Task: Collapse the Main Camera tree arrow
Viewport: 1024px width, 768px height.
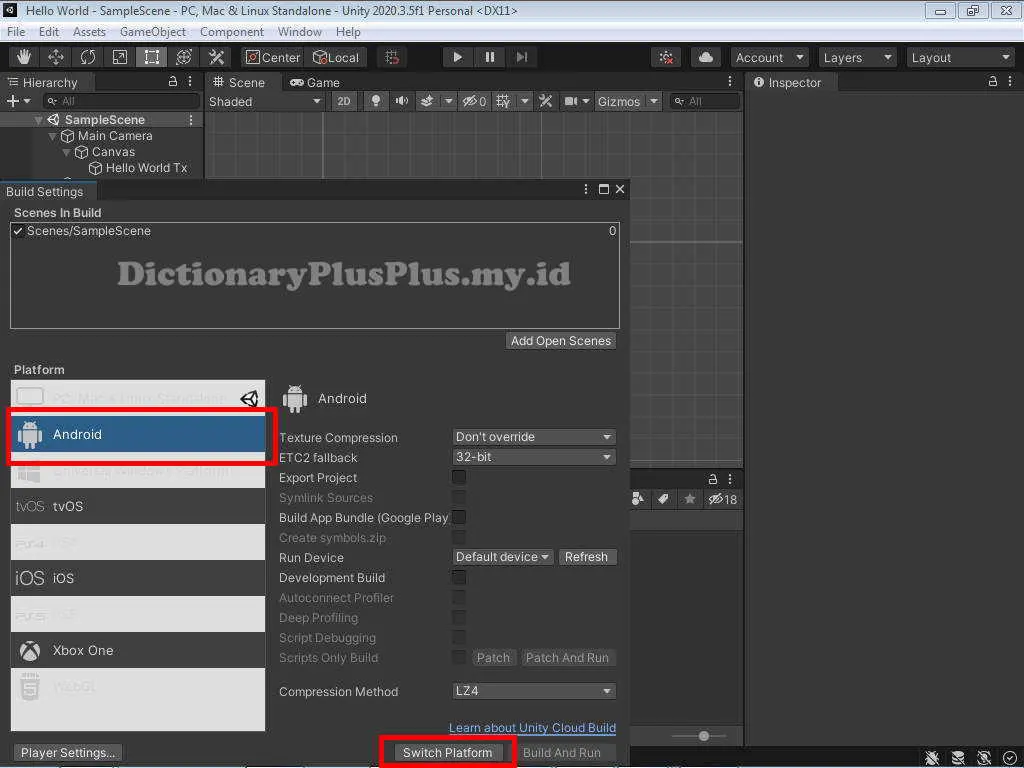Action: tap(52, 136)
